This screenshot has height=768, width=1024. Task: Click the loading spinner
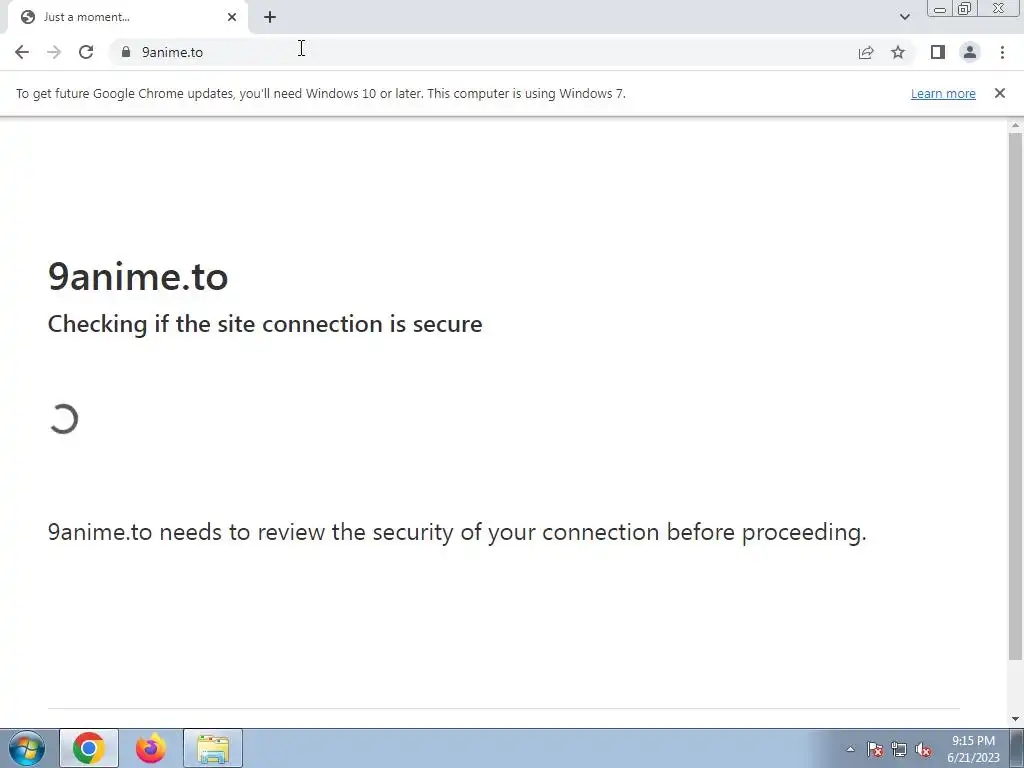coord(63,419)
